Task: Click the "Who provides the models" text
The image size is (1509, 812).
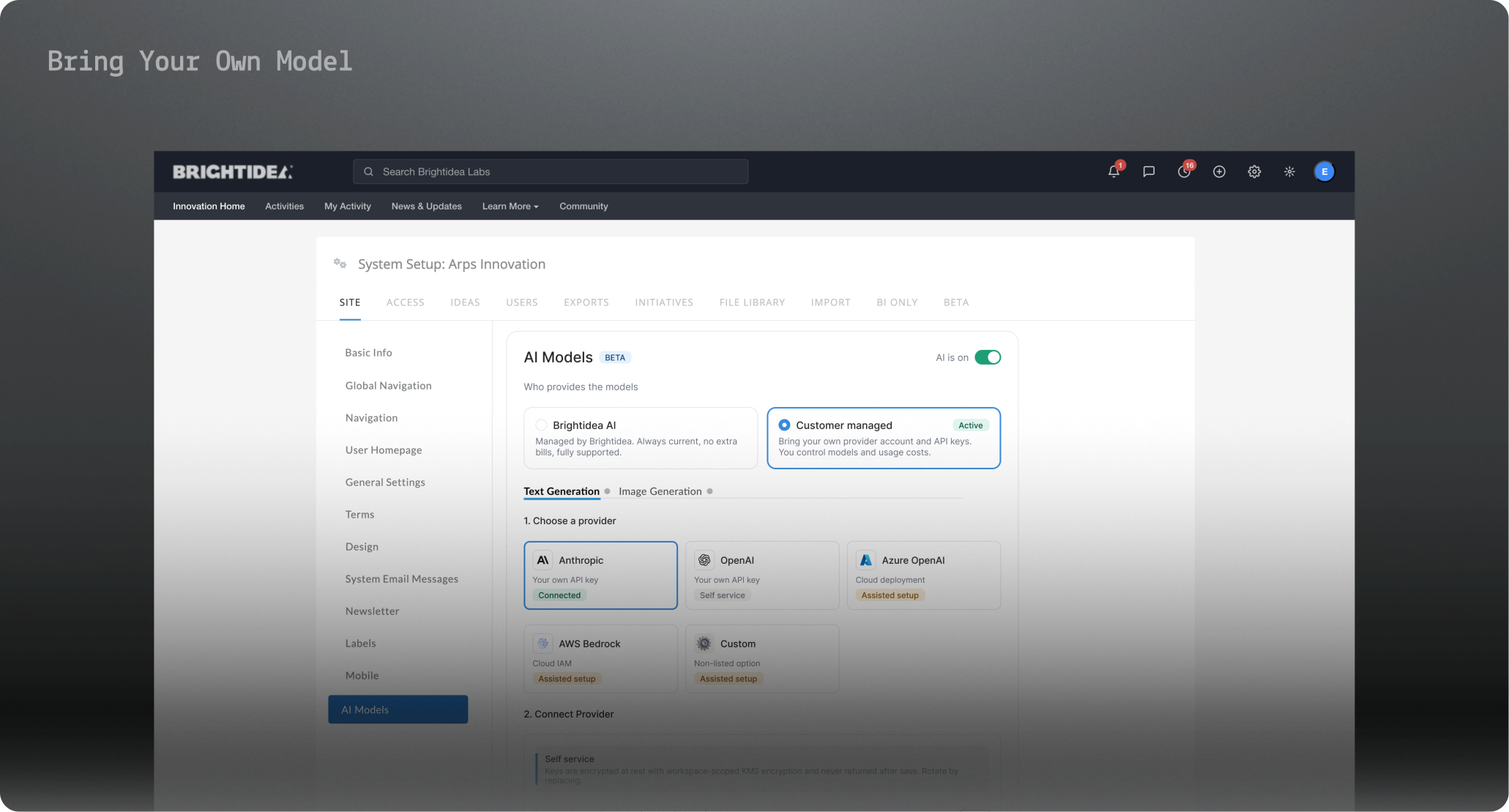Action: point(581,387)
